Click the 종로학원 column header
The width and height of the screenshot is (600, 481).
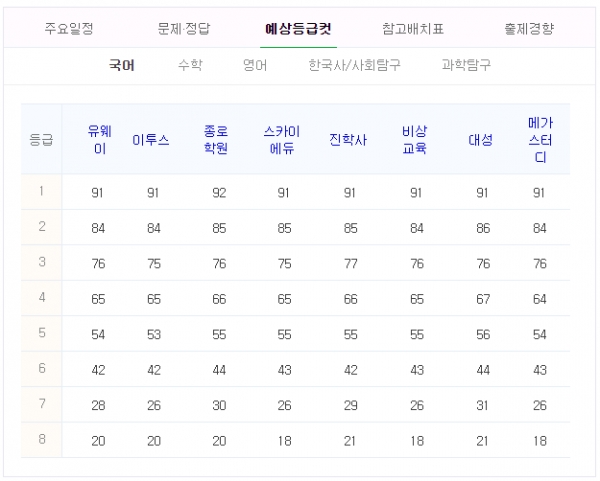click(x=219, y=139)
